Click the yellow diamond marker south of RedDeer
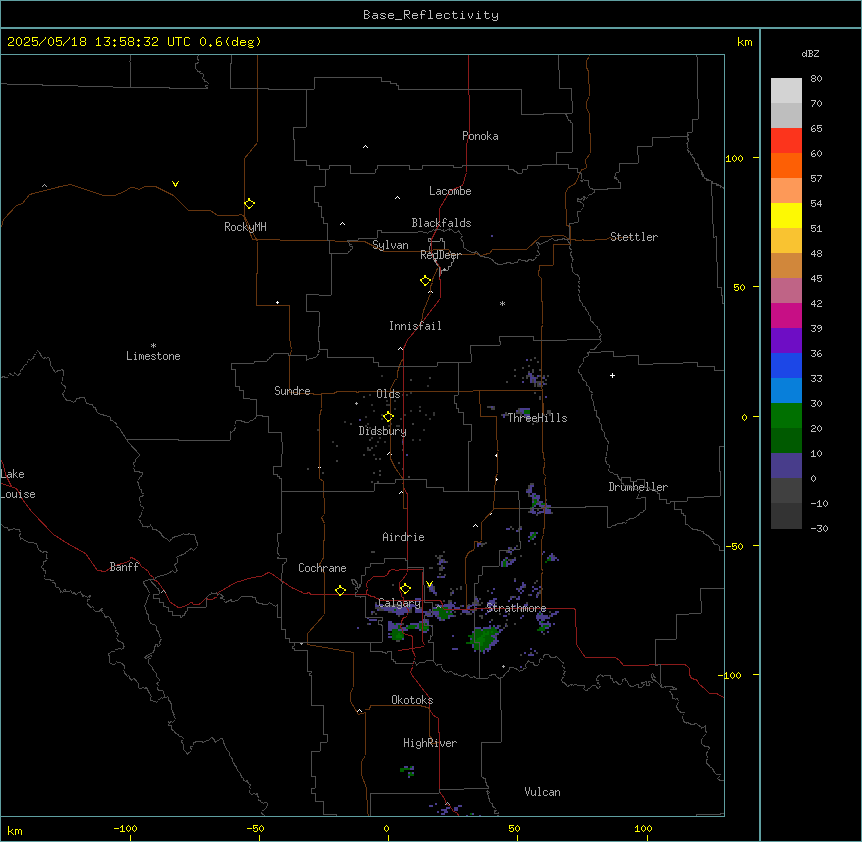Viewport: 862px width, 842px height. [425, 281]
